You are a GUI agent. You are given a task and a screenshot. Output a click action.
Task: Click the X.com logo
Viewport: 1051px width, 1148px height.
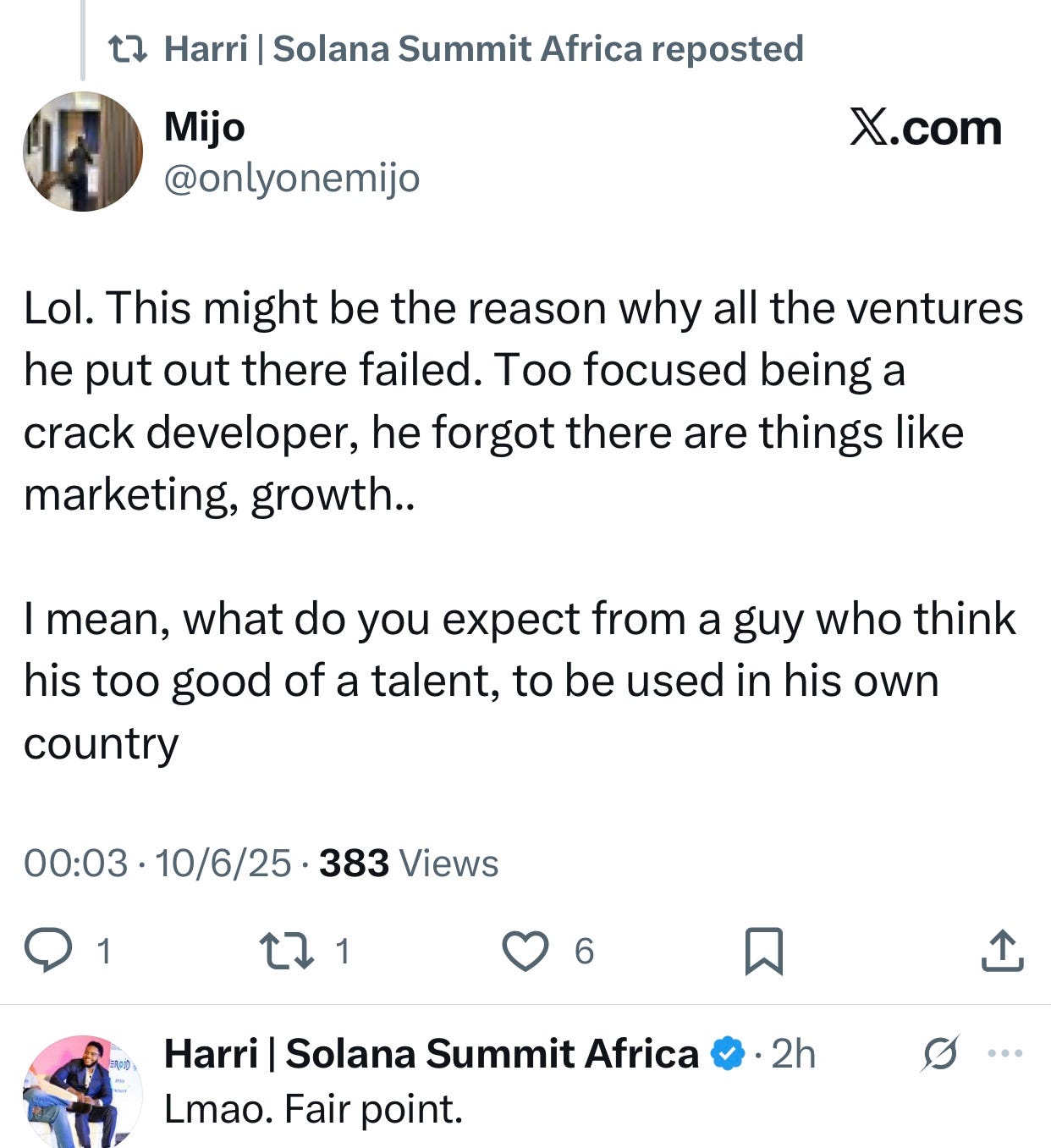926,128
